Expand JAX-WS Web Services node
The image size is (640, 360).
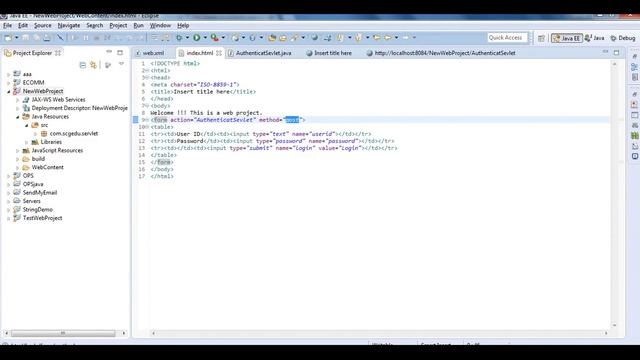tap(18, 100)
